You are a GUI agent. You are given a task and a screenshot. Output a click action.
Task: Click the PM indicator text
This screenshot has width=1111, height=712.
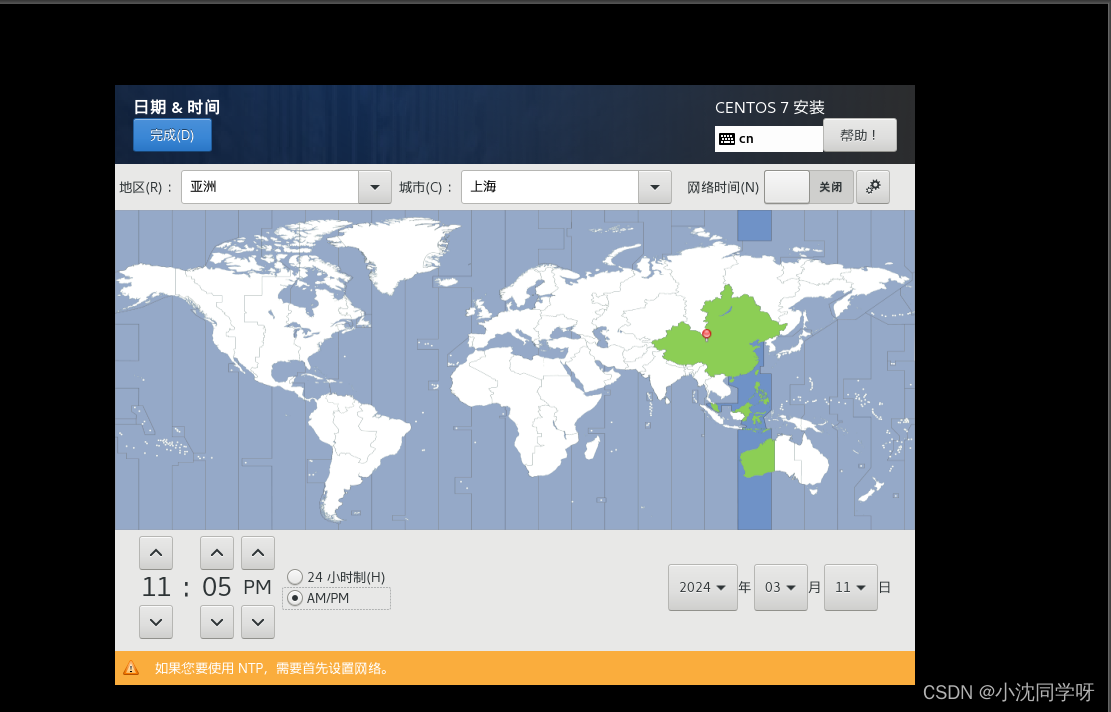(x=258, y=587)
